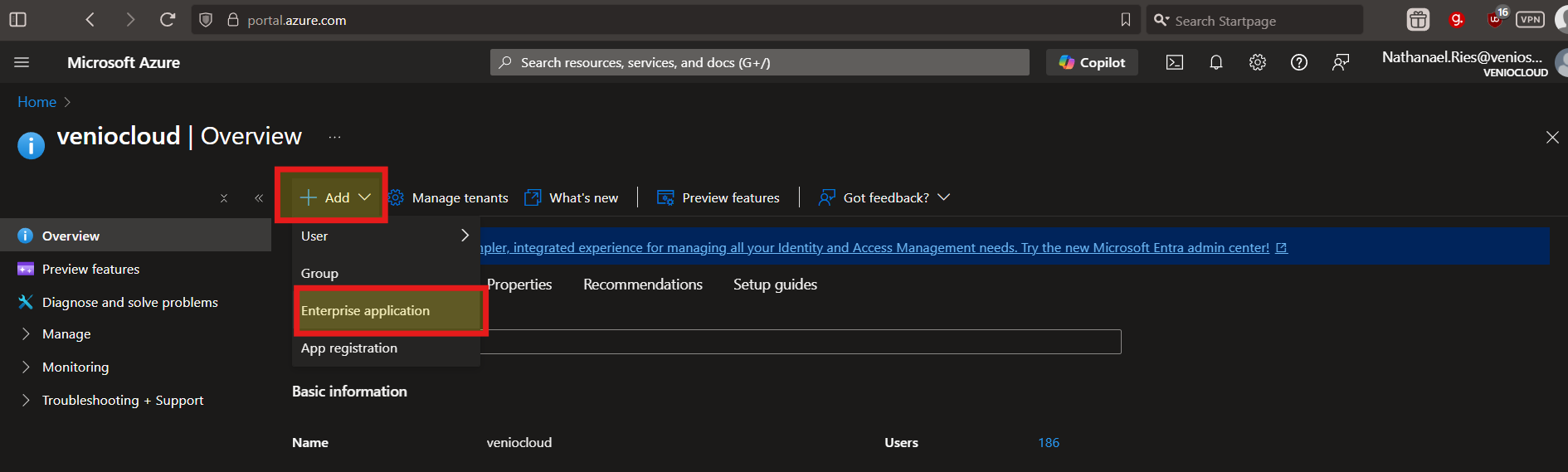Open the browser sidebar panel icon
1568x472 pixels.
pos(17,19)
